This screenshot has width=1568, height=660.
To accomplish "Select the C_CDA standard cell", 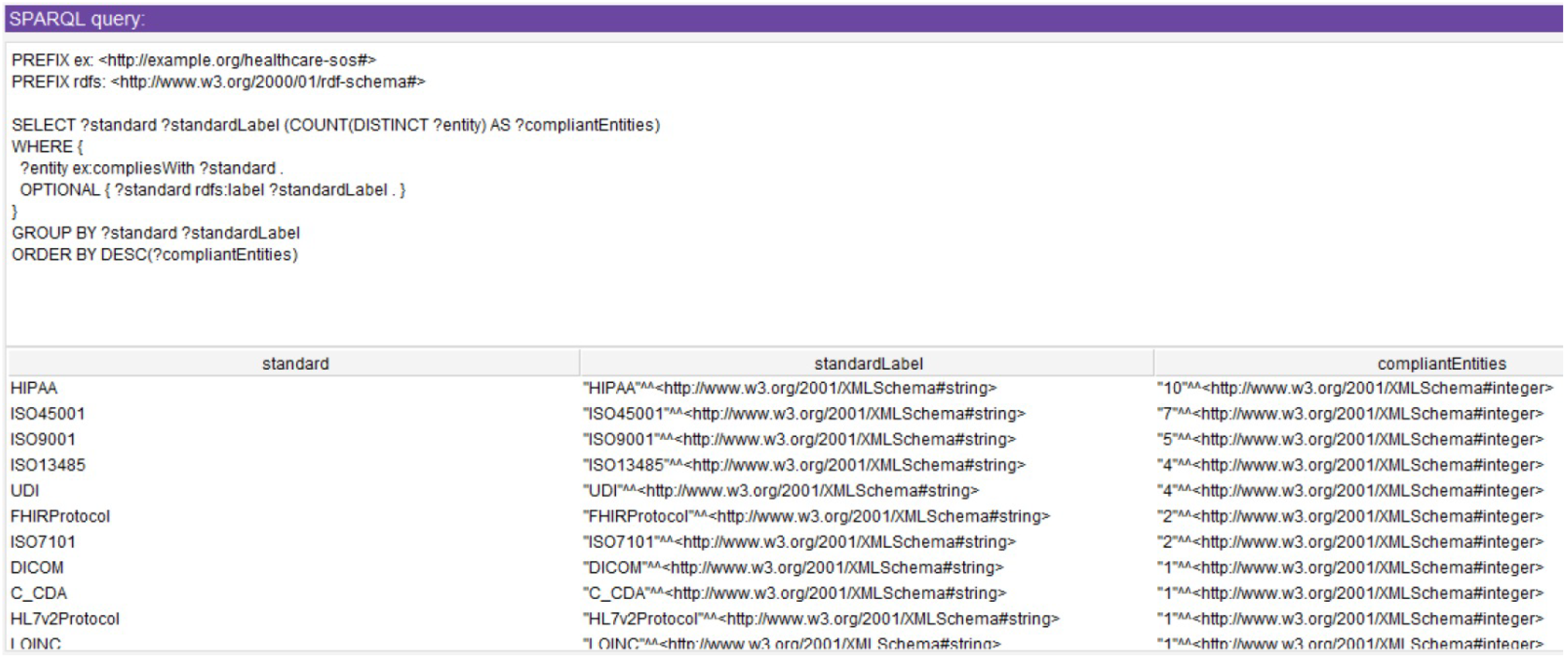I will point(38,593).
